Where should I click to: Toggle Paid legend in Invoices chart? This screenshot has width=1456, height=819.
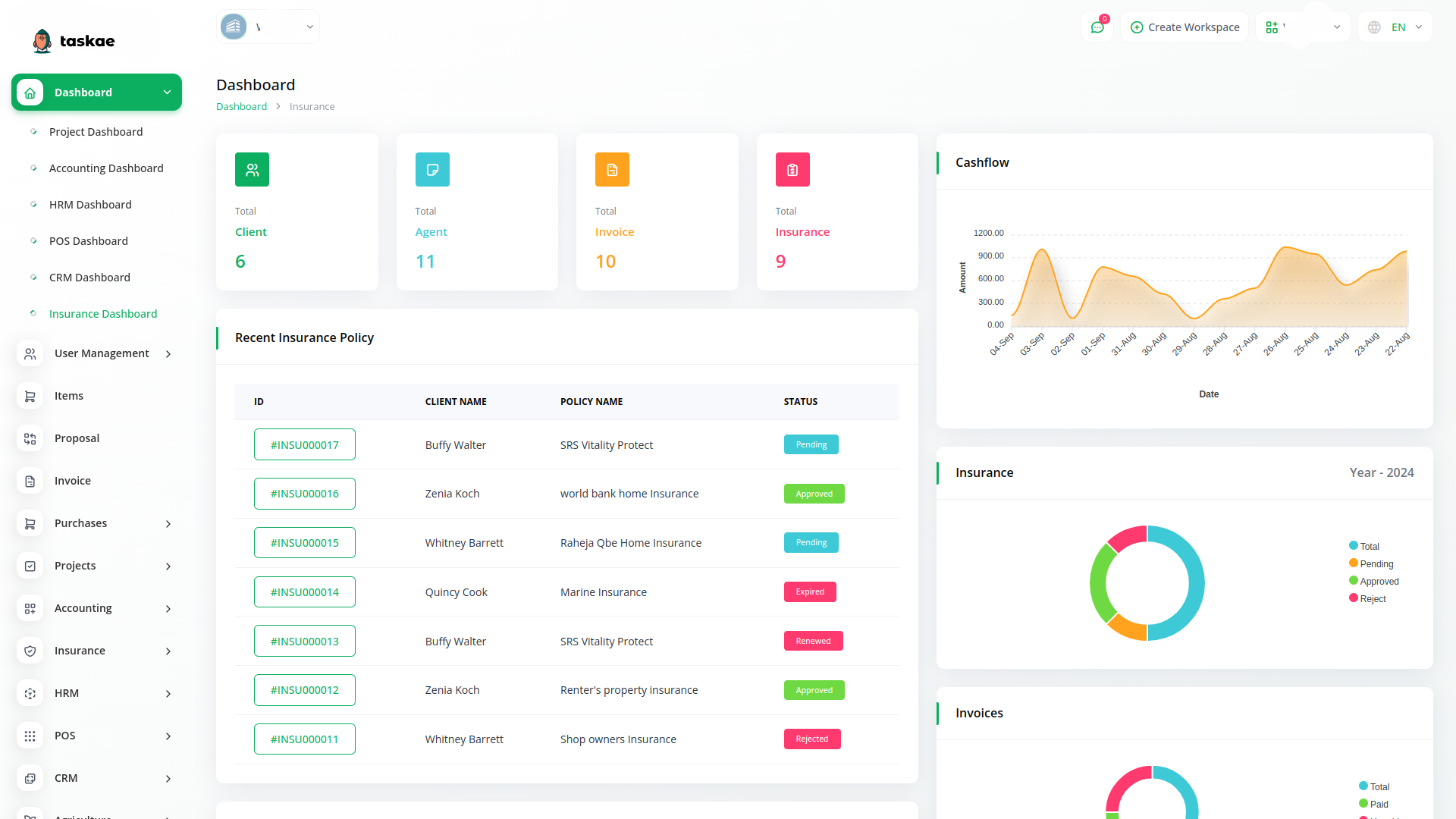(1374, 804)
